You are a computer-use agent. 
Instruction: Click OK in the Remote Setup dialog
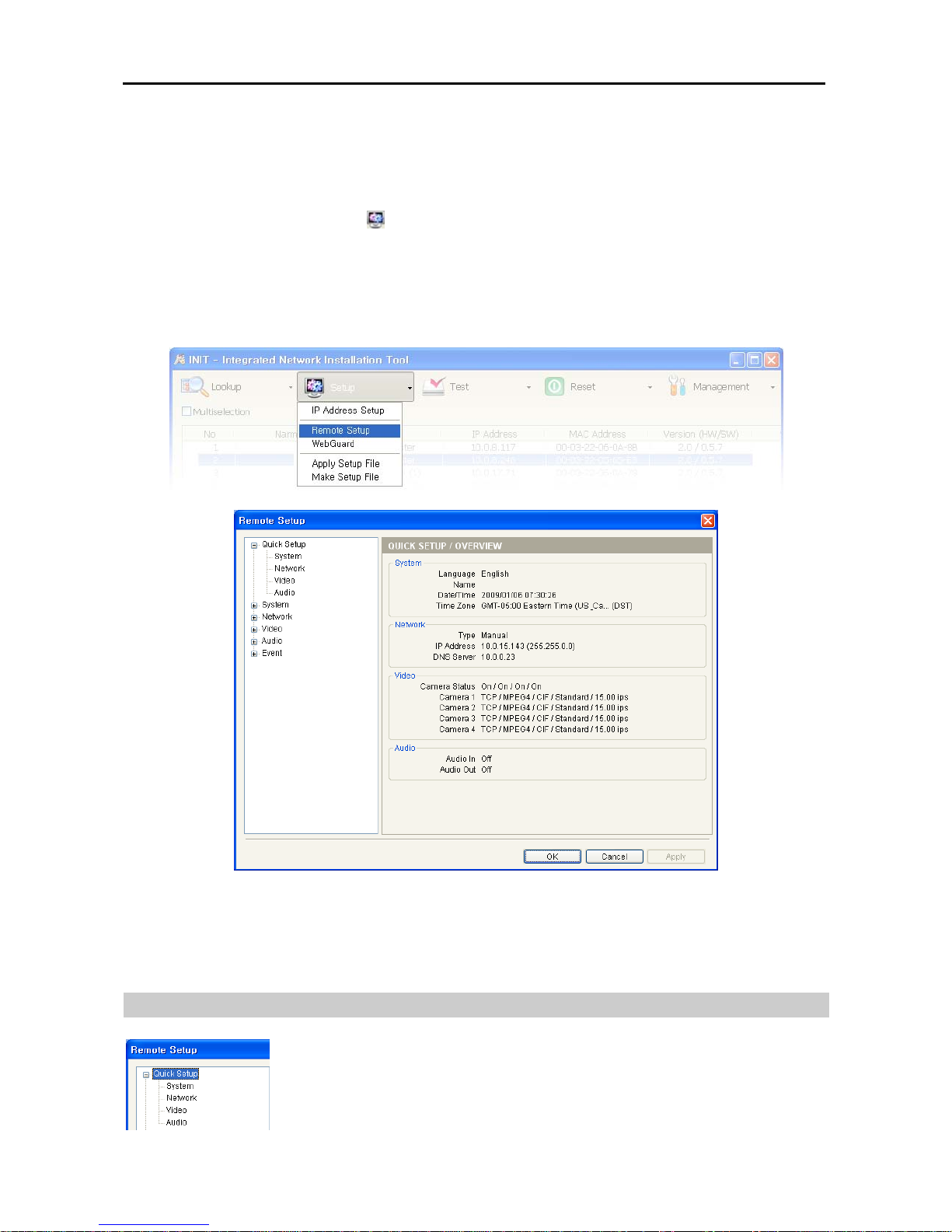tap(553, 857)
